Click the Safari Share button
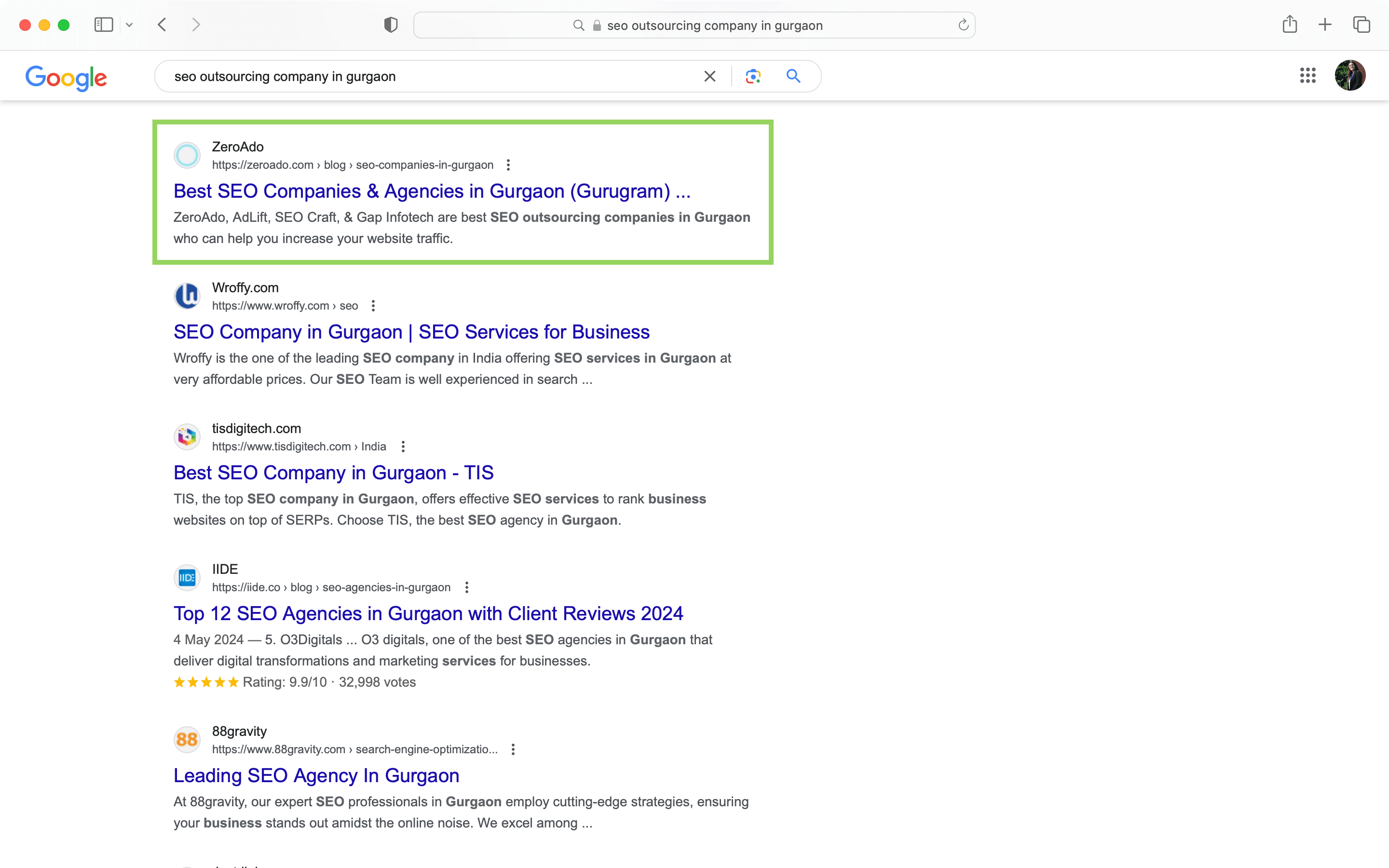Image resolution: width=1389 pixels, height=868 pixels. 1290,24
